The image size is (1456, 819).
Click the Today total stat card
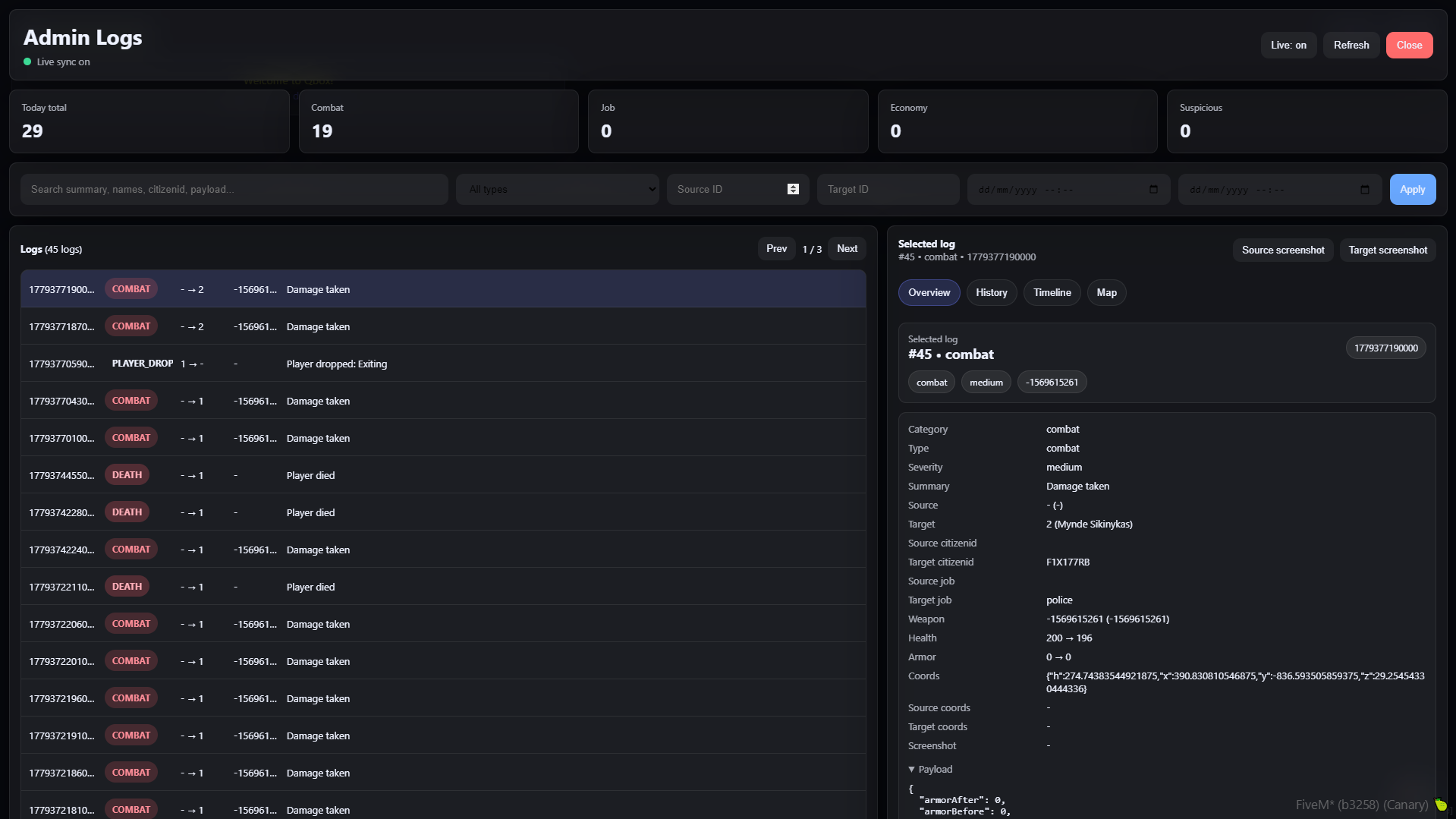149,121
